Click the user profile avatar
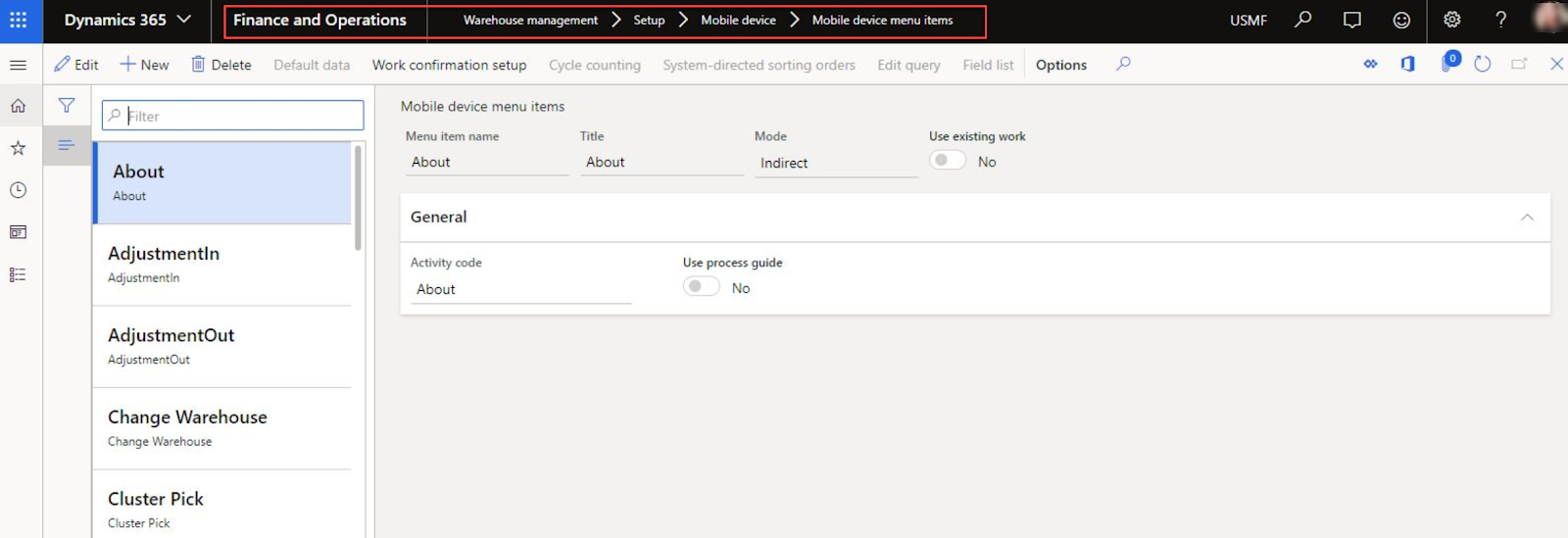This screenshot has height=538, width=1568. pos(1549,18)
